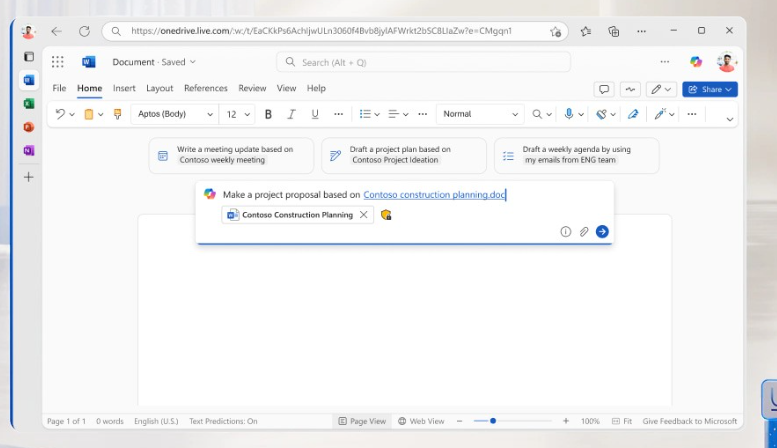Switch to the Layout tab
Screen dimensions: 777x448
point(160,88)
